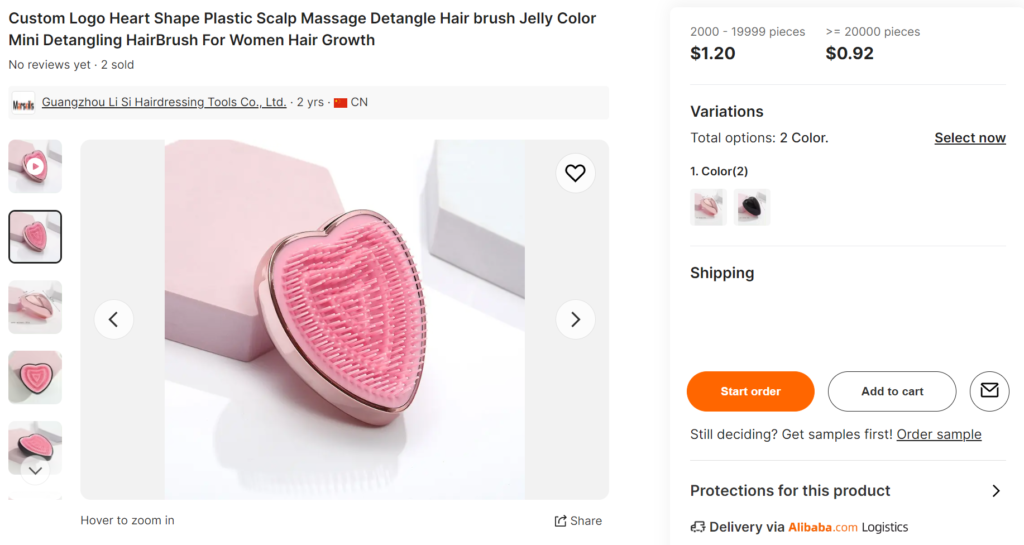Image resolution: width=1024 pixels, height=545 pixels.
Task: Select the third product thumbnail image
Action: pos(35,307)
